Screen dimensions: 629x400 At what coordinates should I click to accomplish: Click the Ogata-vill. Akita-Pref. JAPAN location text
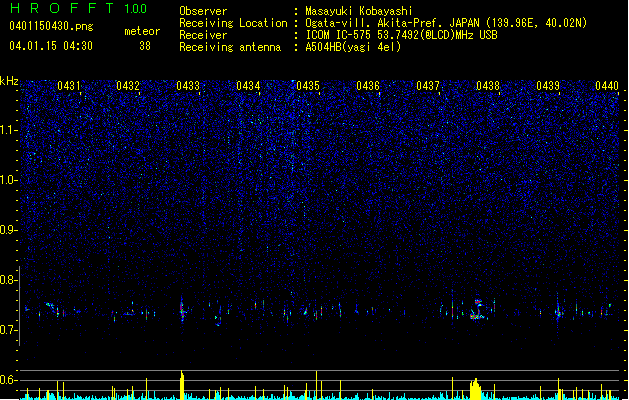[446, 23]
